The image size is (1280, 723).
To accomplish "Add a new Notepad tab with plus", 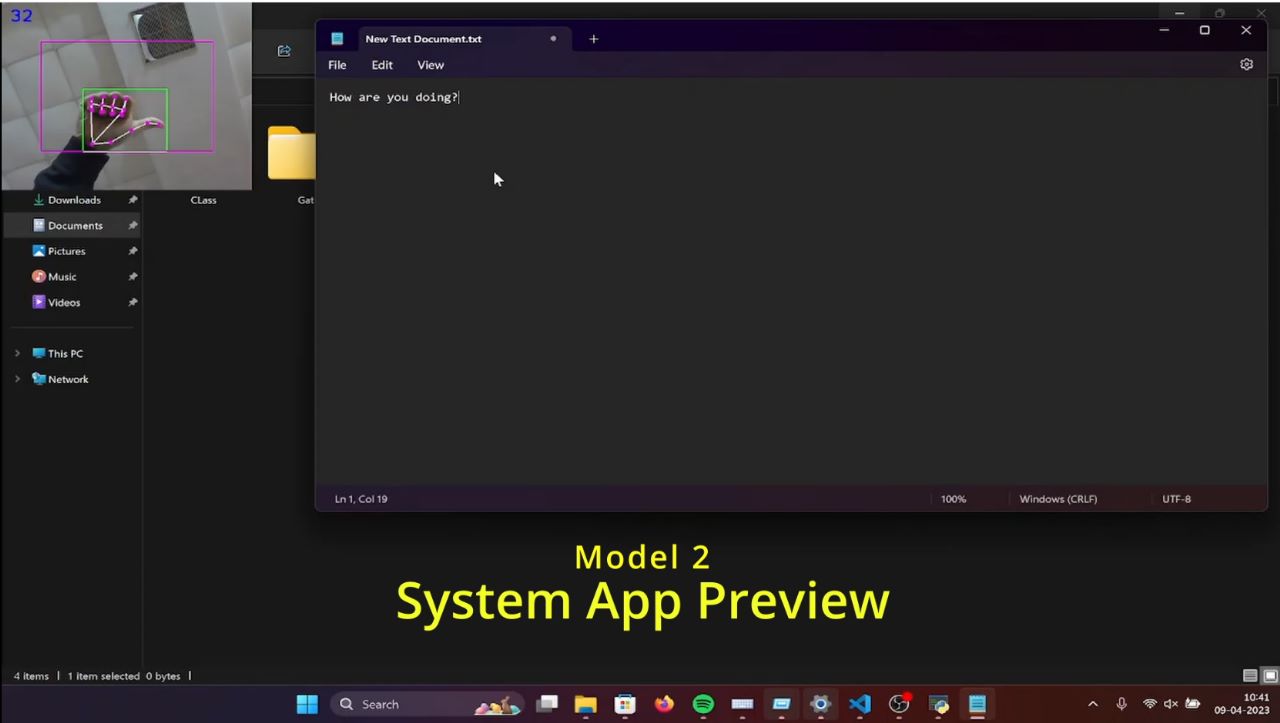I will [x=593, y=39].
